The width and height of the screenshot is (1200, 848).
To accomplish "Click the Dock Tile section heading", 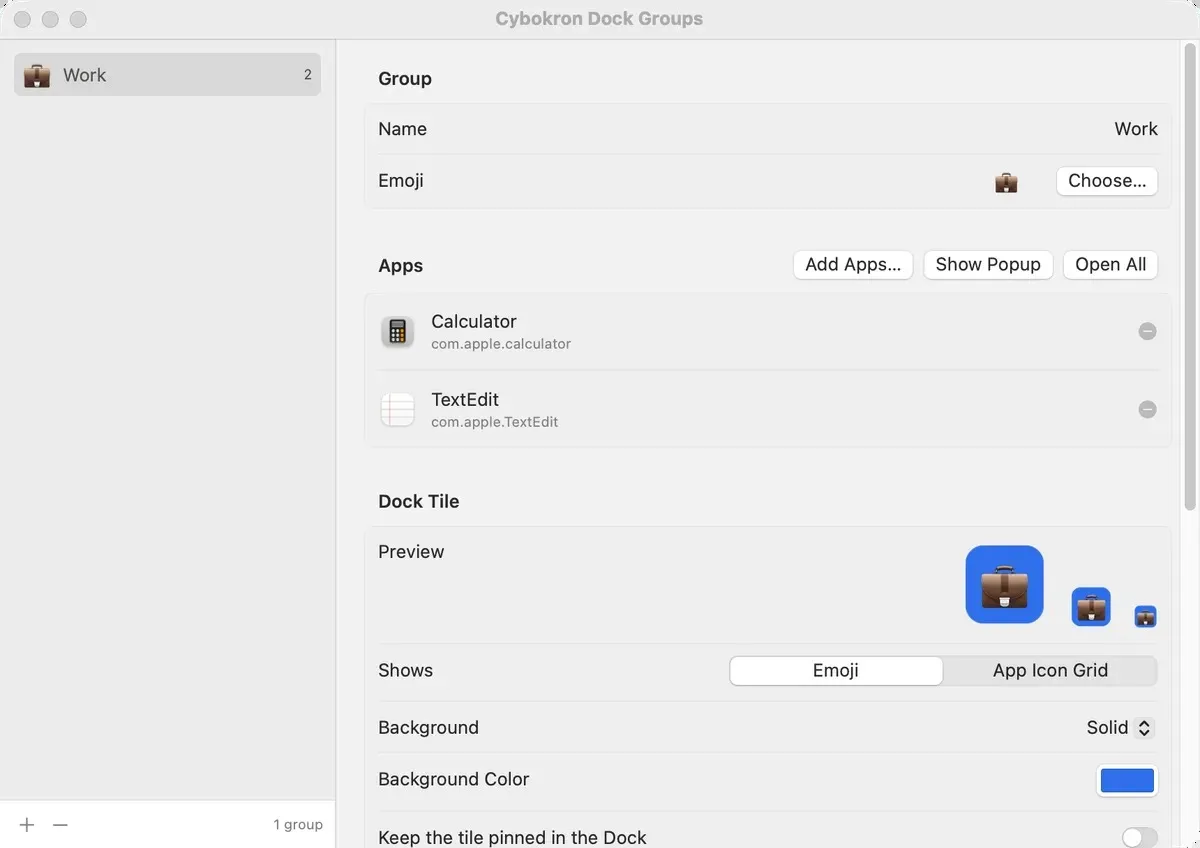I will 419,502.
